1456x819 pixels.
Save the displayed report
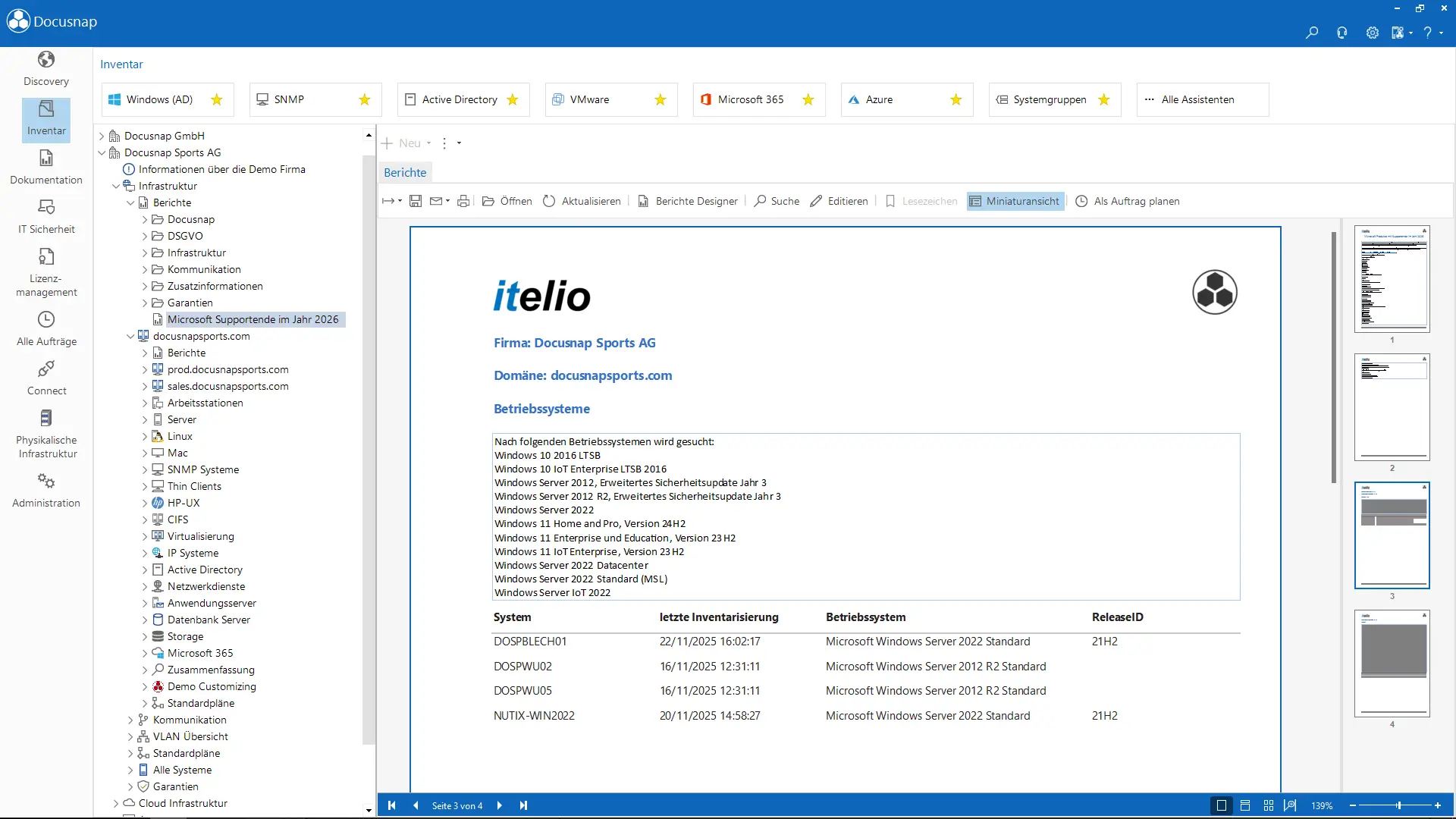[415, 201]
